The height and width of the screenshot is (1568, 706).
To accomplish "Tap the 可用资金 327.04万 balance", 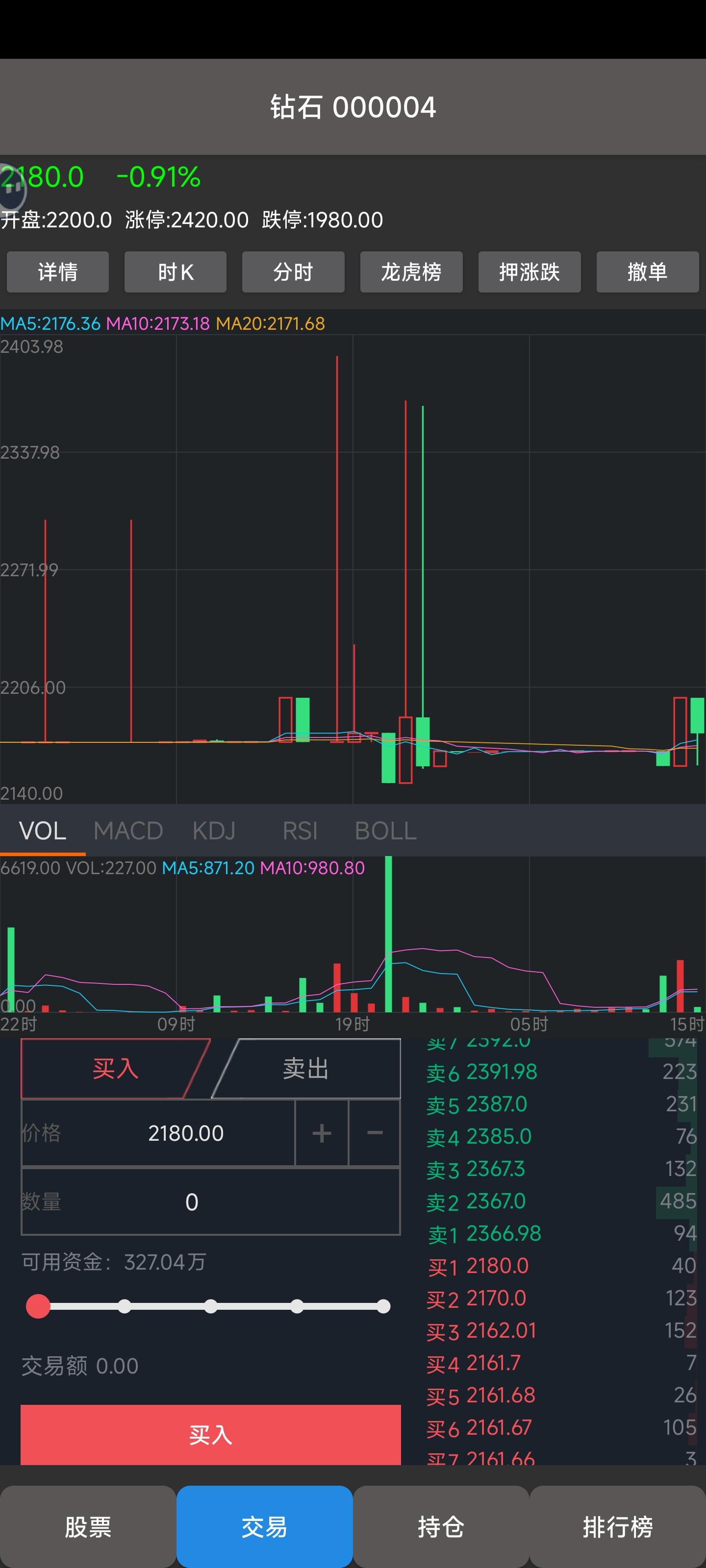I will pos(114,1262).
